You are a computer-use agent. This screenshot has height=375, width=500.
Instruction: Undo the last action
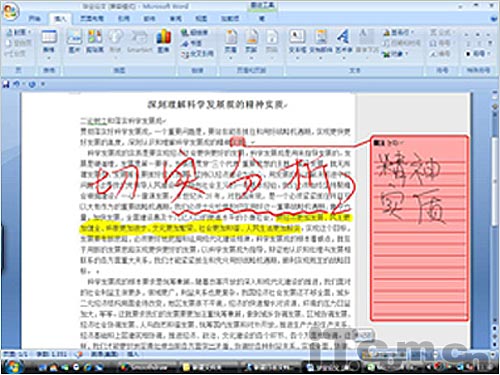(17, 84)
